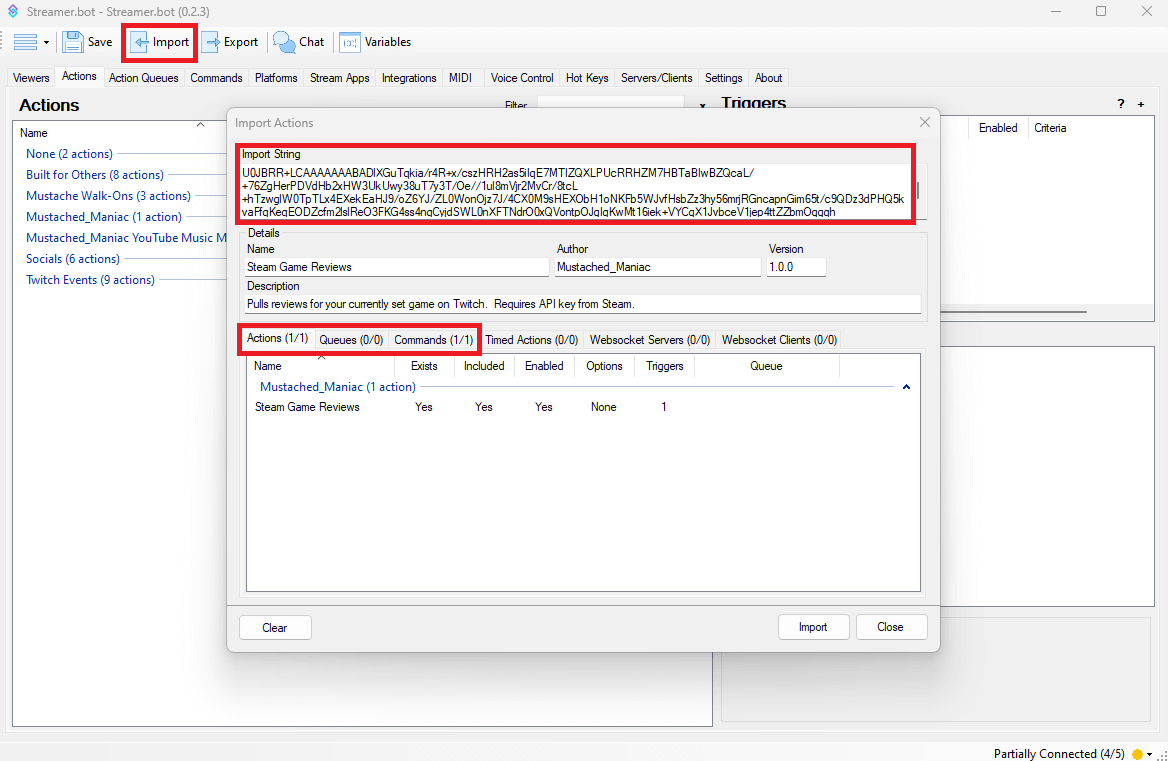
Task: Close the Import Actions dialog with X
Action: pos(925,122)
